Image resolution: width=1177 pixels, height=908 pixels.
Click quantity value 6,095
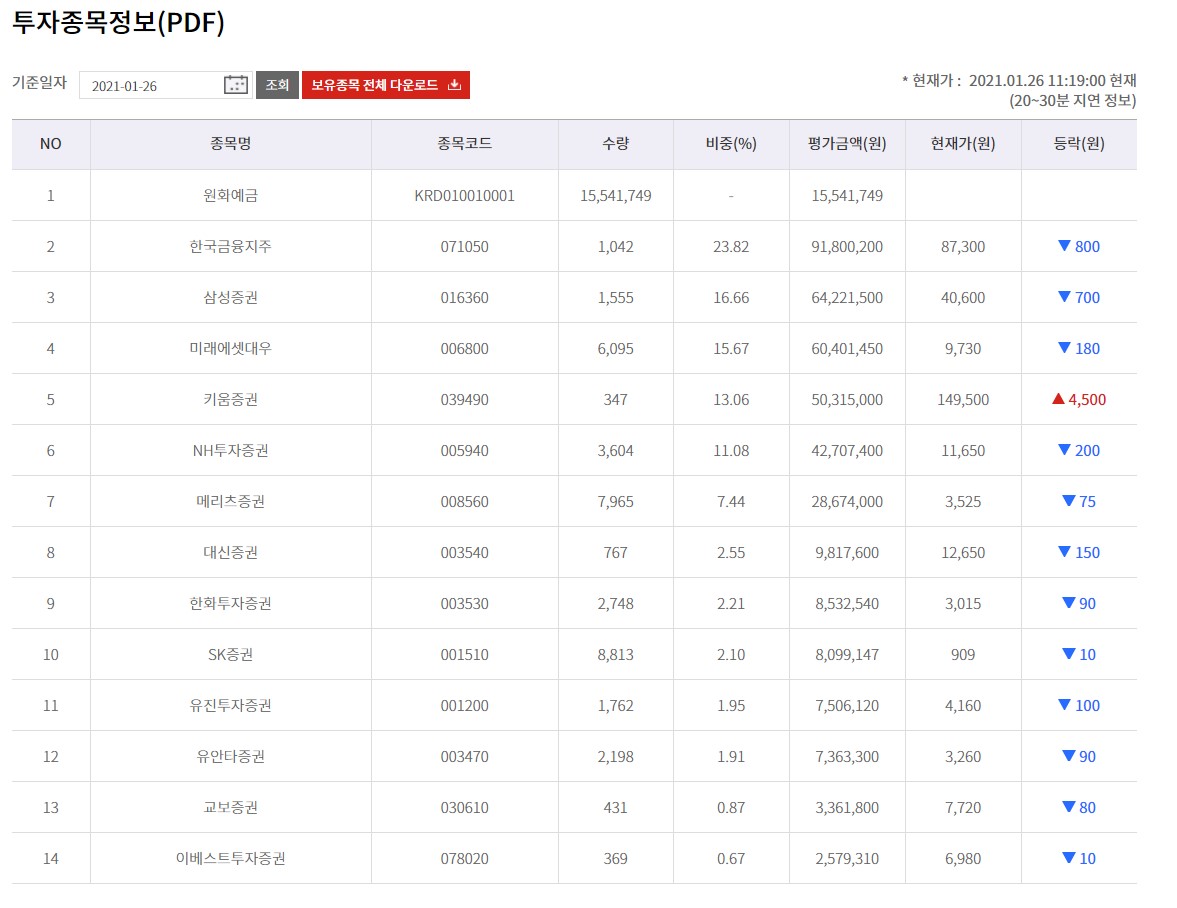616,349
